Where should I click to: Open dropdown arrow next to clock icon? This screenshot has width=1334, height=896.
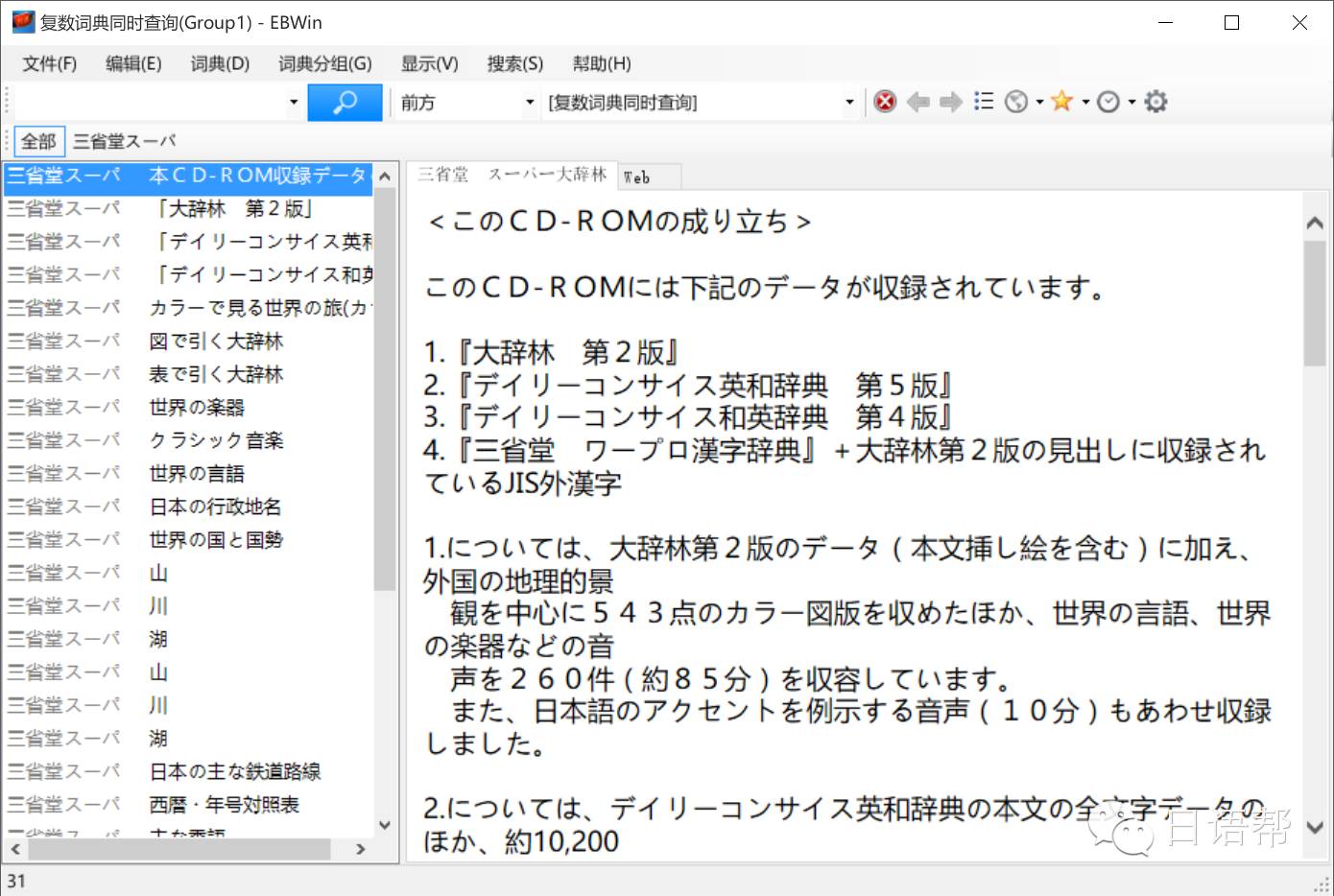click(x=1132, y=102)
